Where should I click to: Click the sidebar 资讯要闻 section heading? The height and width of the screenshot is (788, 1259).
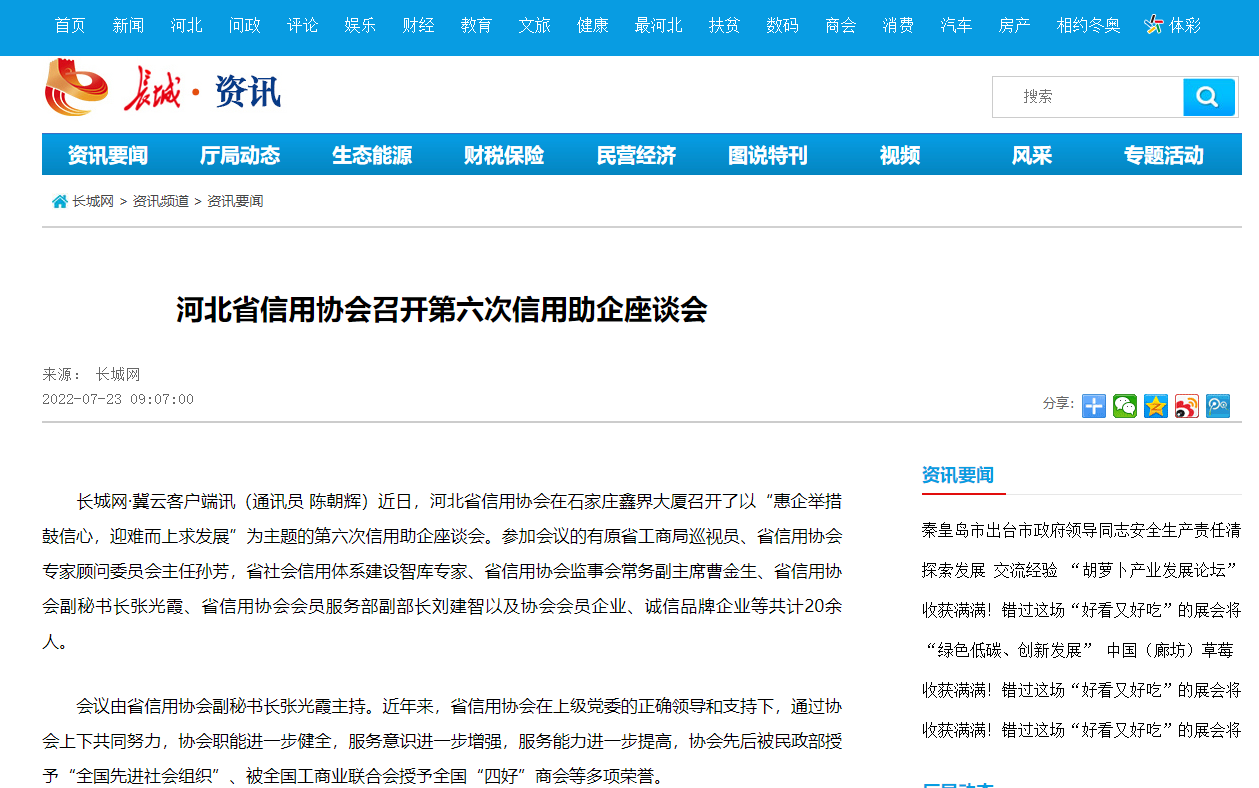point(958,476)
